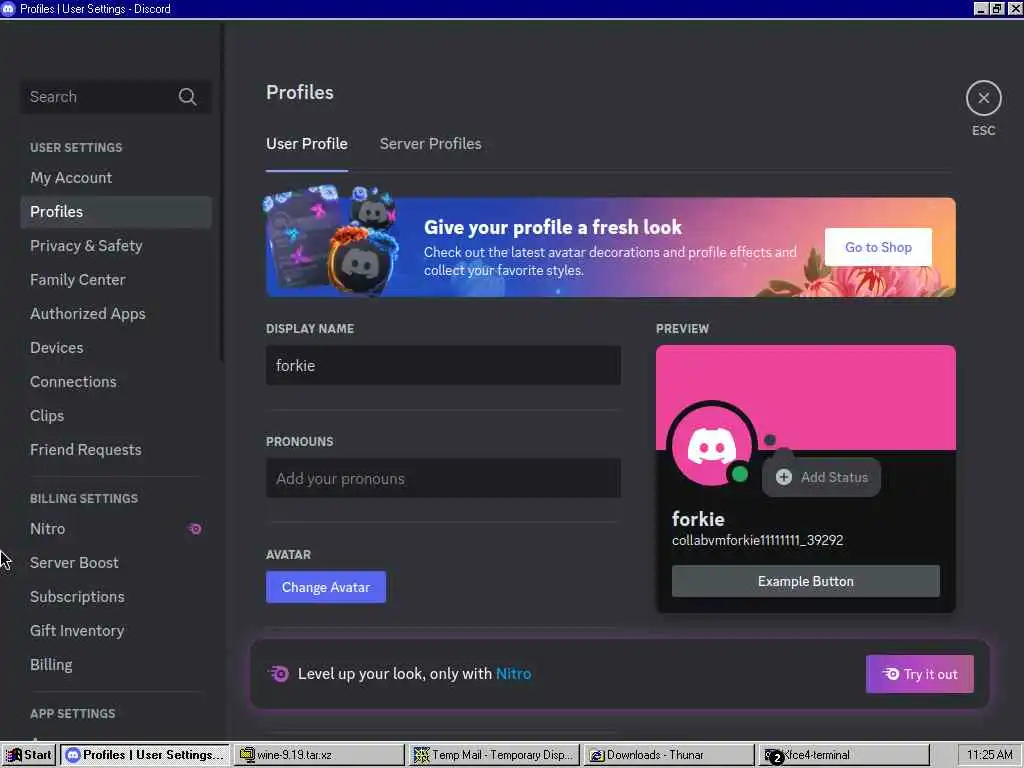Screen dimensions: 1024x768
Task: Go to Authorized Apps
Action: click(x=116, y=313)
